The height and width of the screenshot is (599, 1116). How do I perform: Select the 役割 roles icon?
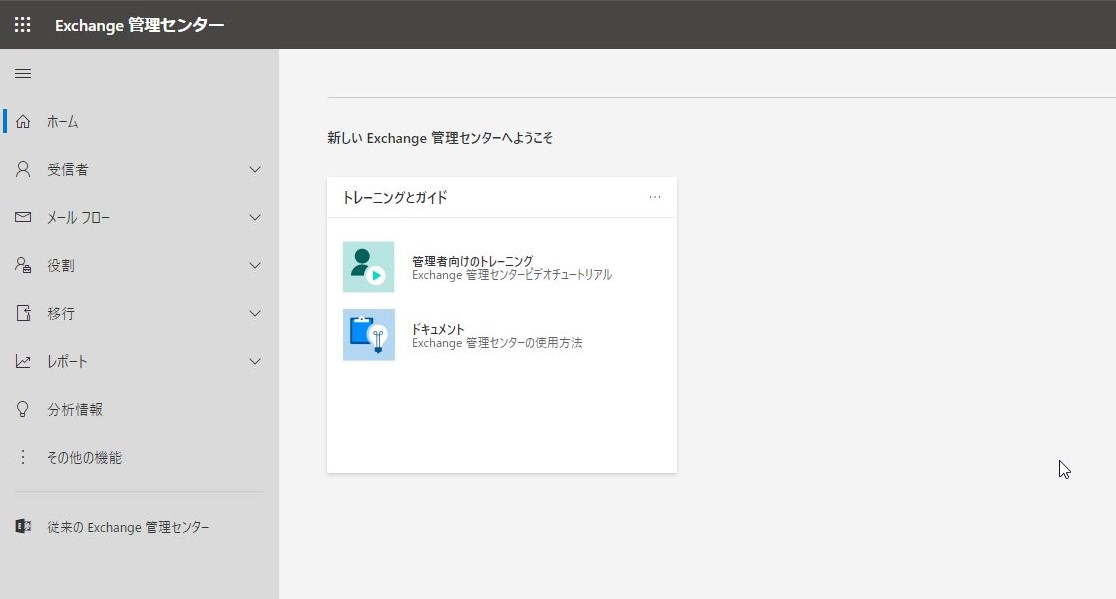click(x=22, y=265)
